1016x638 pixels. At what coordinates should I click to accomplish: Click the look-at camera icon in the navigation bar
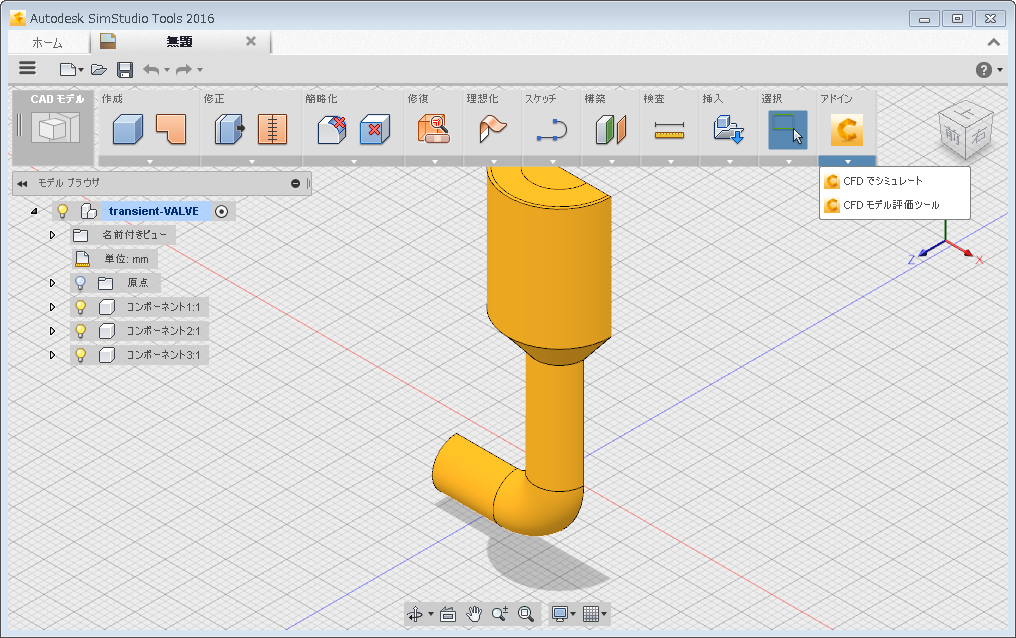[x=448, y=614]
